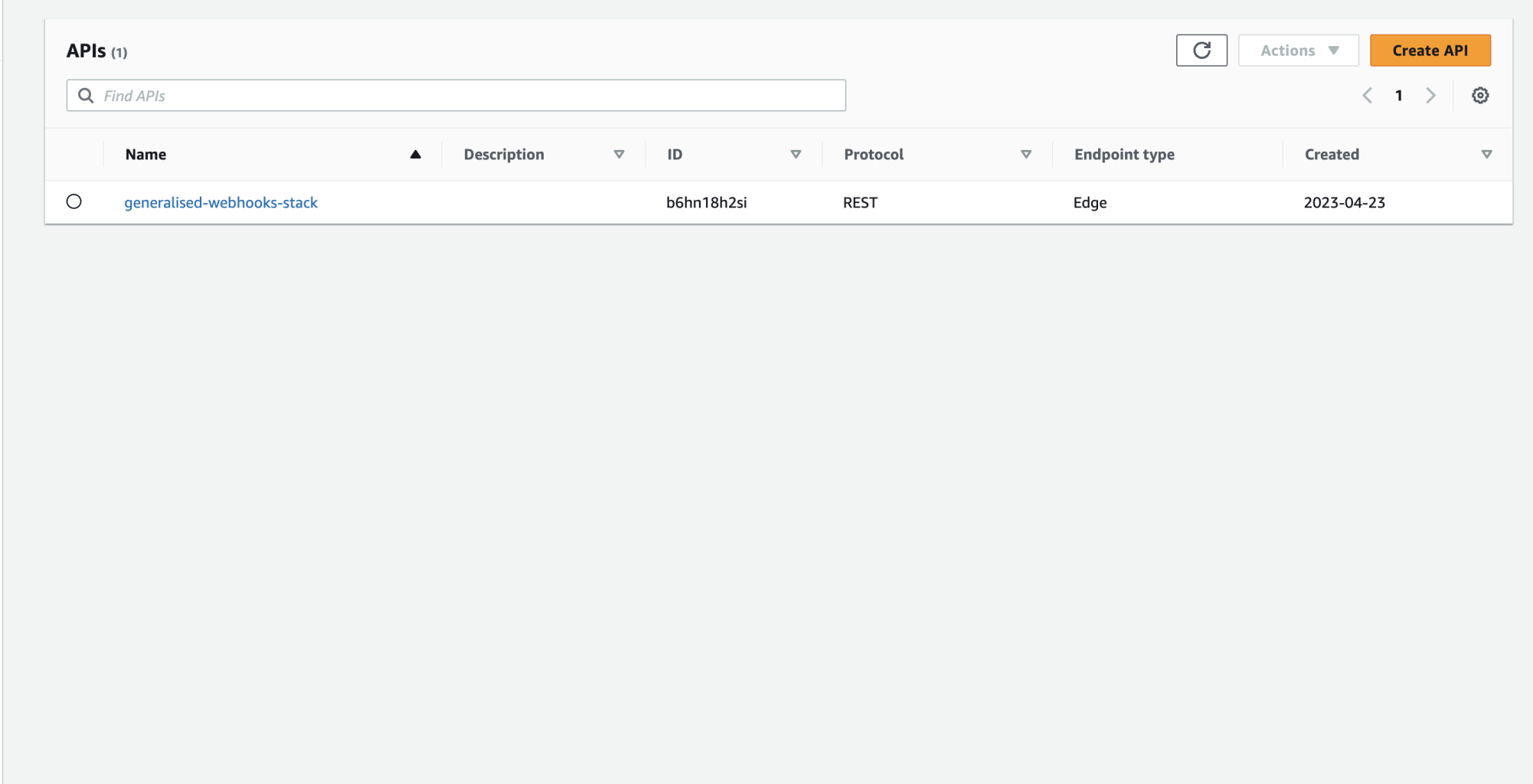The image size is (1533, 784).
Task: Open the generalised-webhooks-stack API link
Action: (x=221, y=203)
